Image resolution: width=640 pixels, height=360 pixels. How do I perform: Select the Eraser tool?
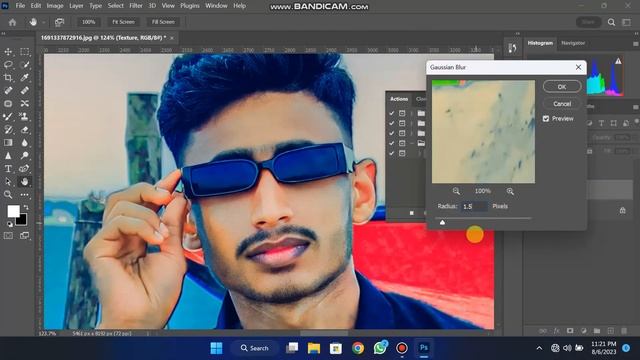[x=24, y=130]
